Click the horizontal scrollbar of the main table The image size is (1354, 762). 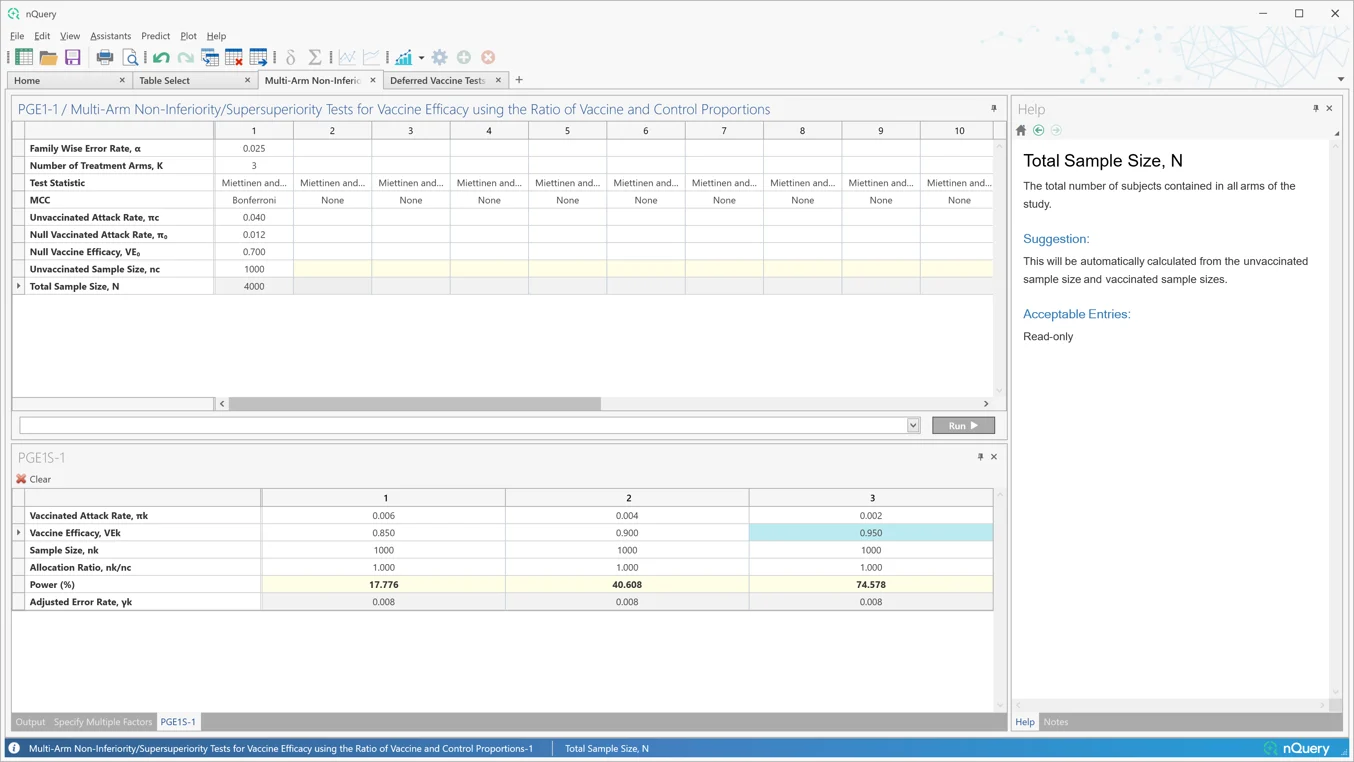pyautogui.click(x=414, y=404)
